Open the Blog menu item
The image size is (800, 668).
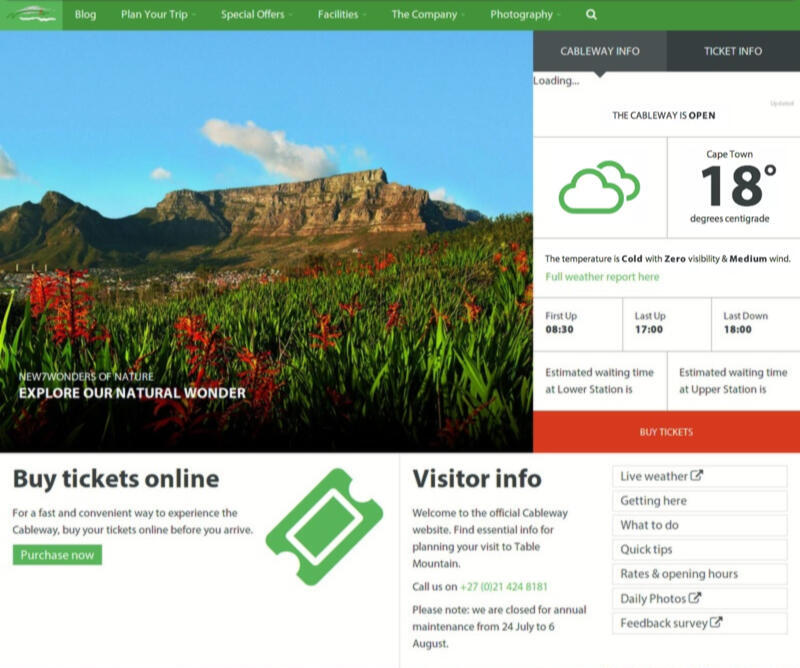[x=85, y=15]
